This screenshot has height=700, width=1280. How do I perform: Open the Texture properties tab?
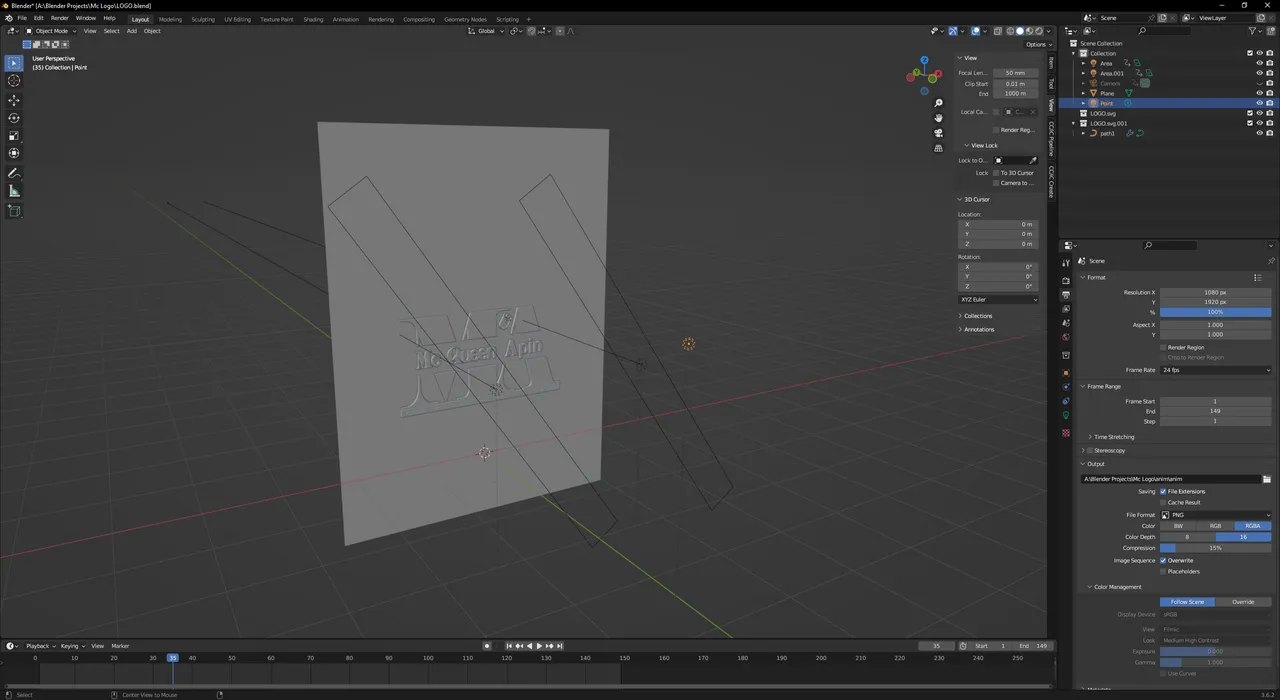(x=1066, y=433)
